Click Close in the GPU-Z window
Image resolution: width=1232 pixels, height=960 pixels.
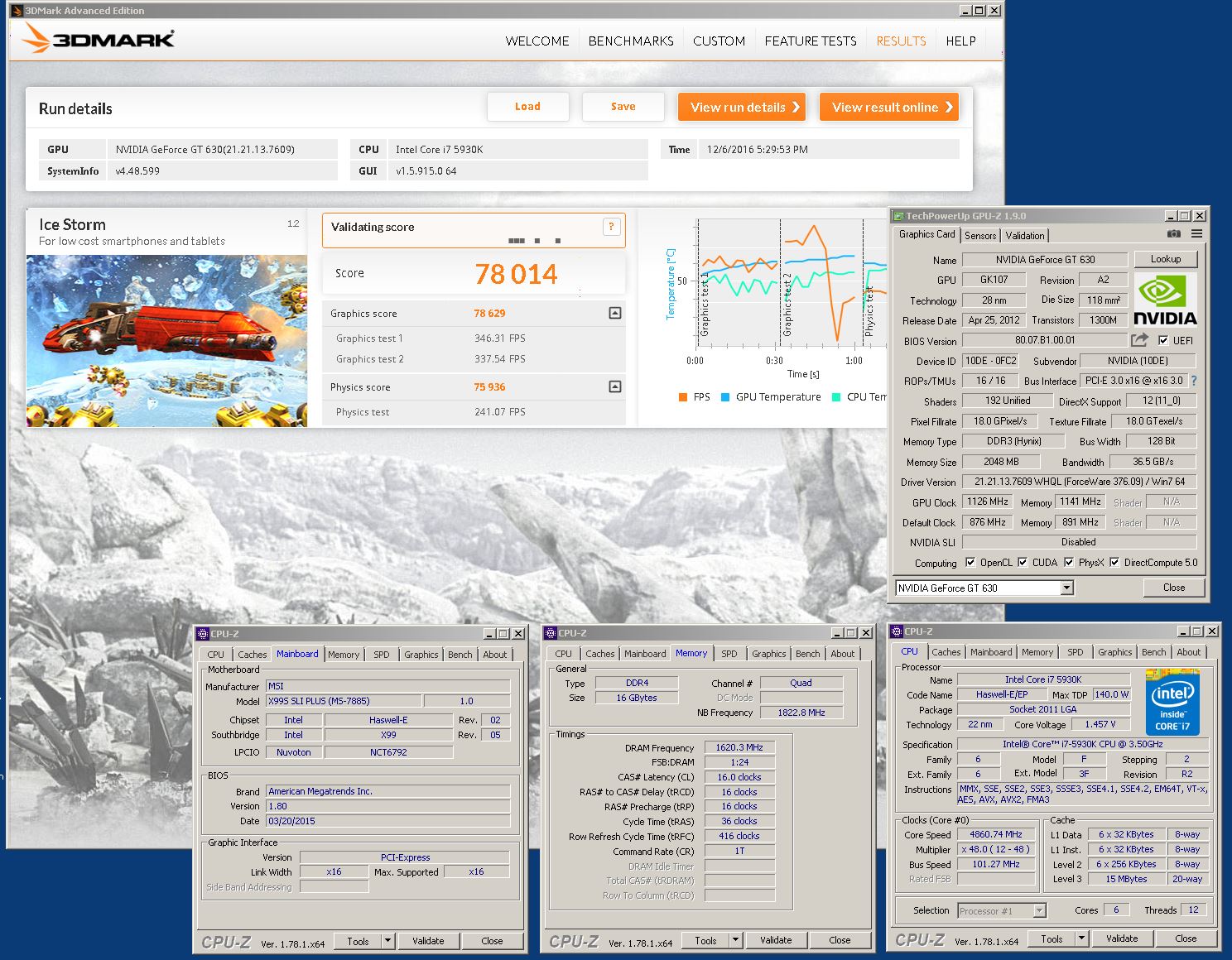point(1174,588)
